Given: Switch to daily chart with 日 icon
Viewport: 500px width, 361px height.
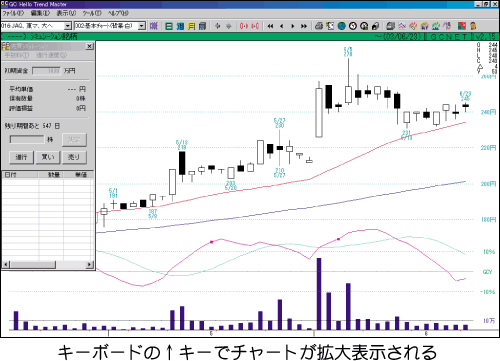Looking at the screenshot, I should coord(169,26).
